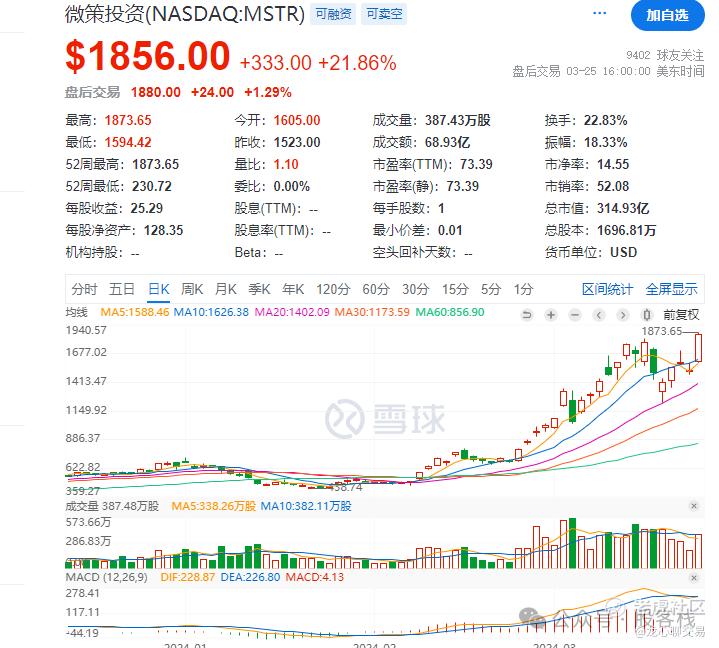Image resolution: width=719 pixels, height=648 pixels.
Task: Switch to the 分时 intraday tab
Action: (x=84, y=289)
